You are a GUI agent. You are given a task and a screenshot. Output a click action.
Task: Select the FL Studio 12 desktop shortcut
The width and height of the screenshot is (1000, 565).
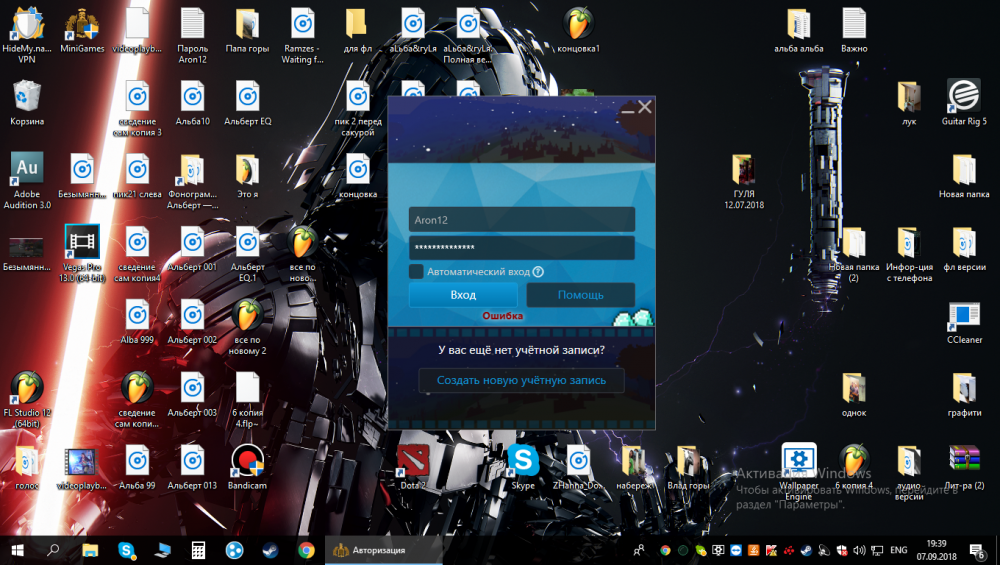[27, 390]
